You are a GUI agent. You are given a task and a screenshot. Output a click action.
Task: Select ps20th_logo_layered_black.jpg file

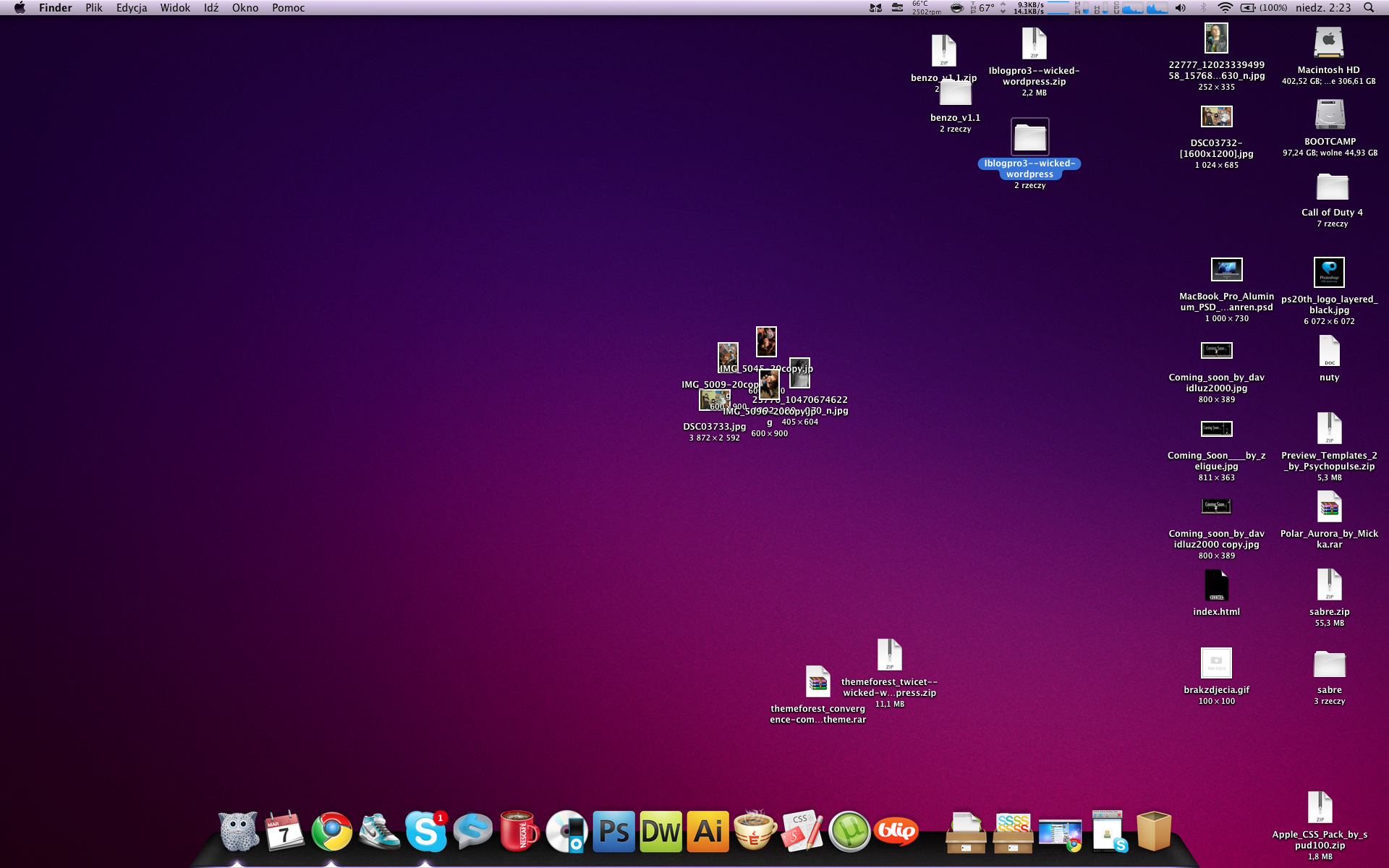pos(1329,272)
